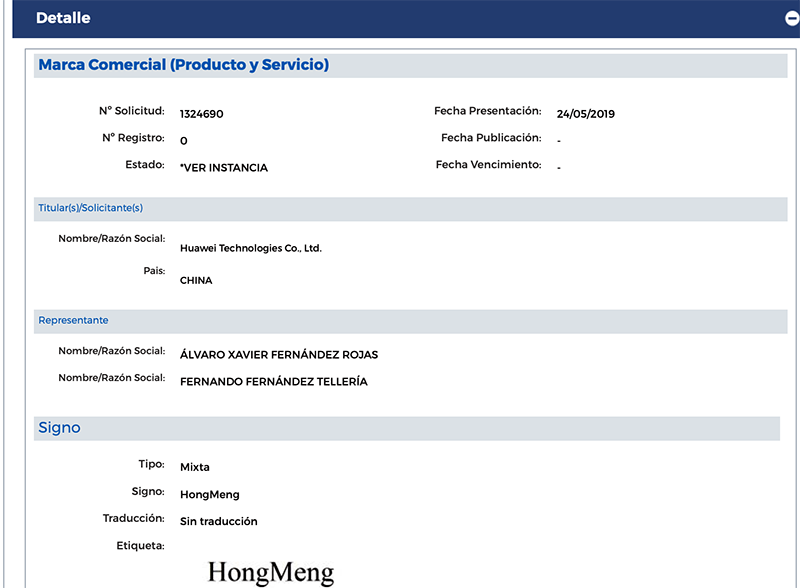Select representative ÁLVARO XAVIER FERNÁNDEZ ROJAS
This screenshot has height=588, width=800.
pos(279,355)
